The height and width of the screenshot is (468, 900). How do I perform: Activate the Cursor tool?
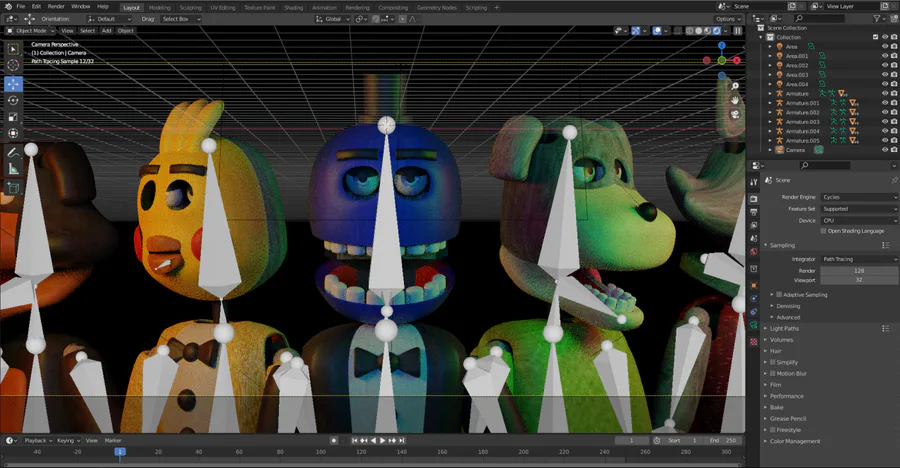click(x=13, y=65)
